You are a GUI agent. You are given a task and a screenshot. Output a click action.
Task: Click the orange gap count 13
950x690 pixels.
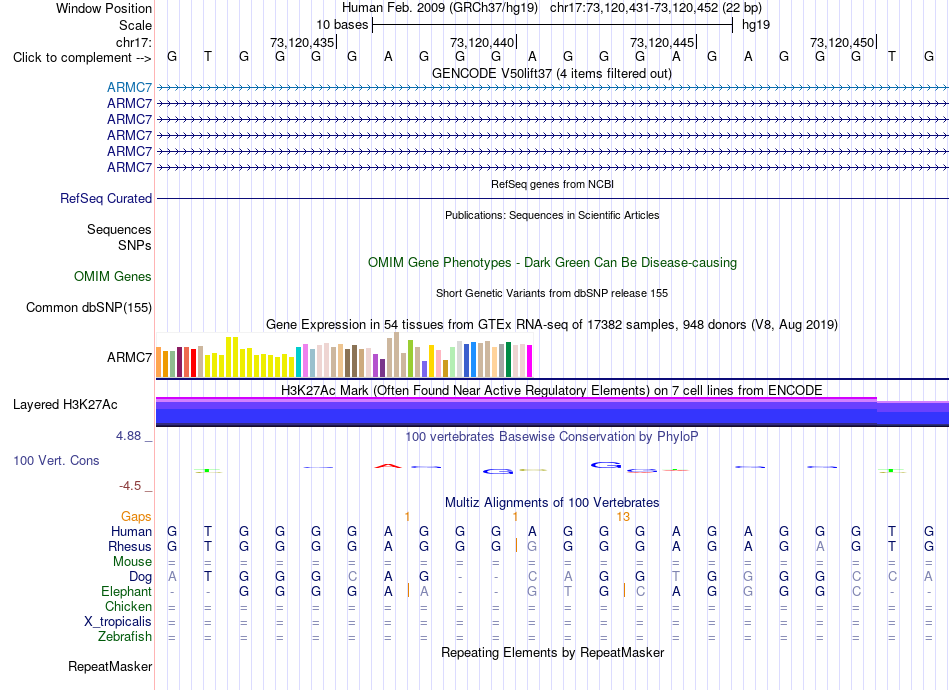coord(623,517)
